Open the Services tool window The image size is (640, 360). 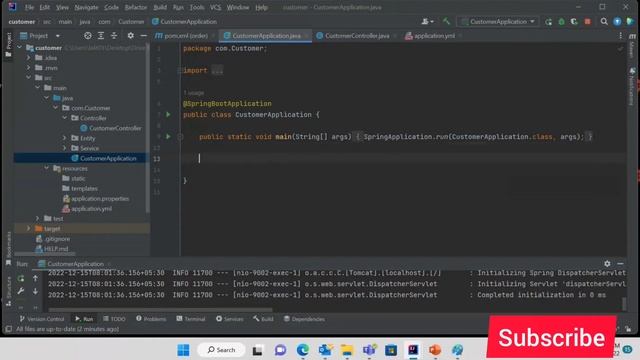click(229, 319)
